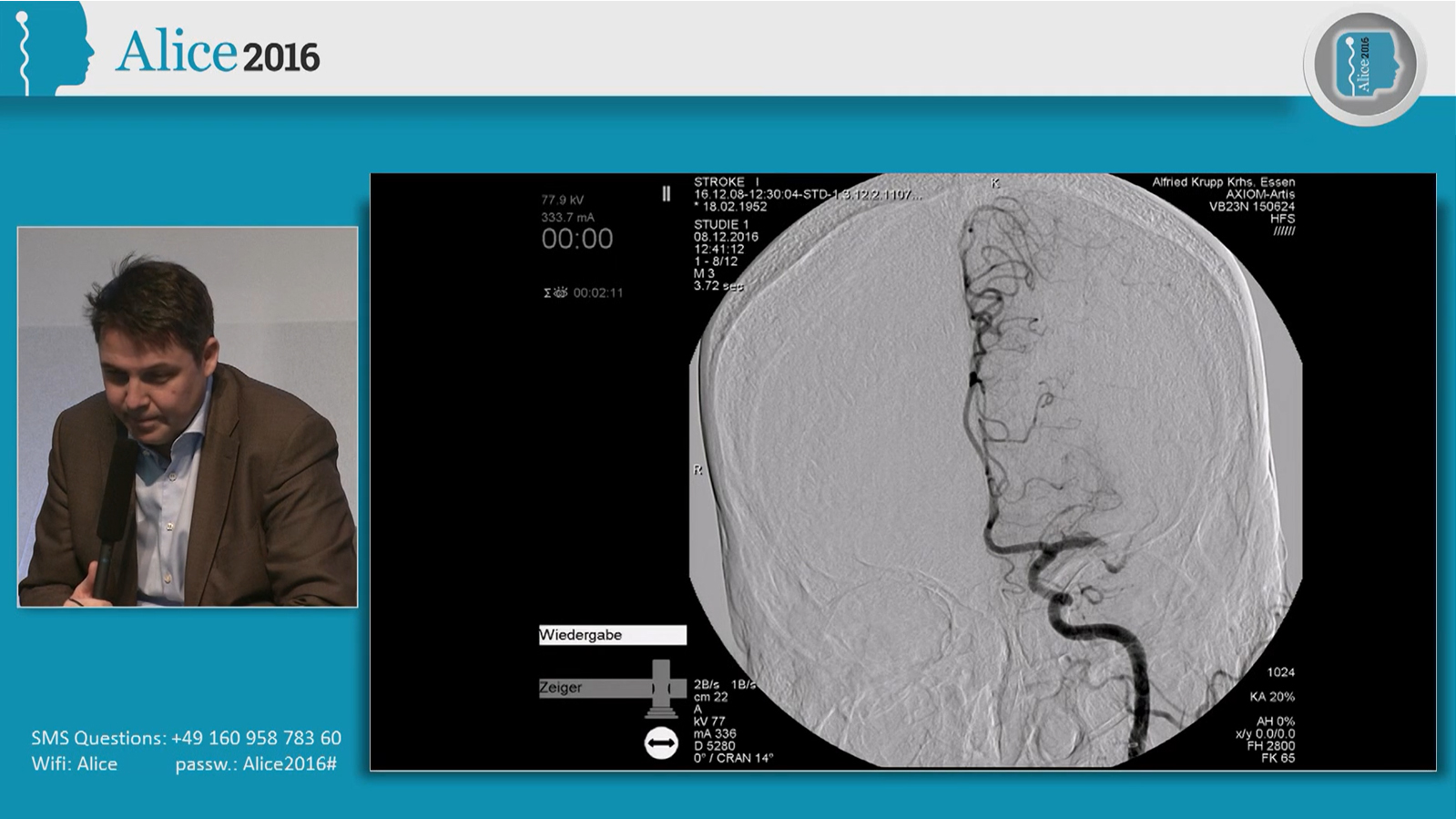Click the 2B/s frame rate readout
Screen dimensions: 1456x819
[707, 684]
